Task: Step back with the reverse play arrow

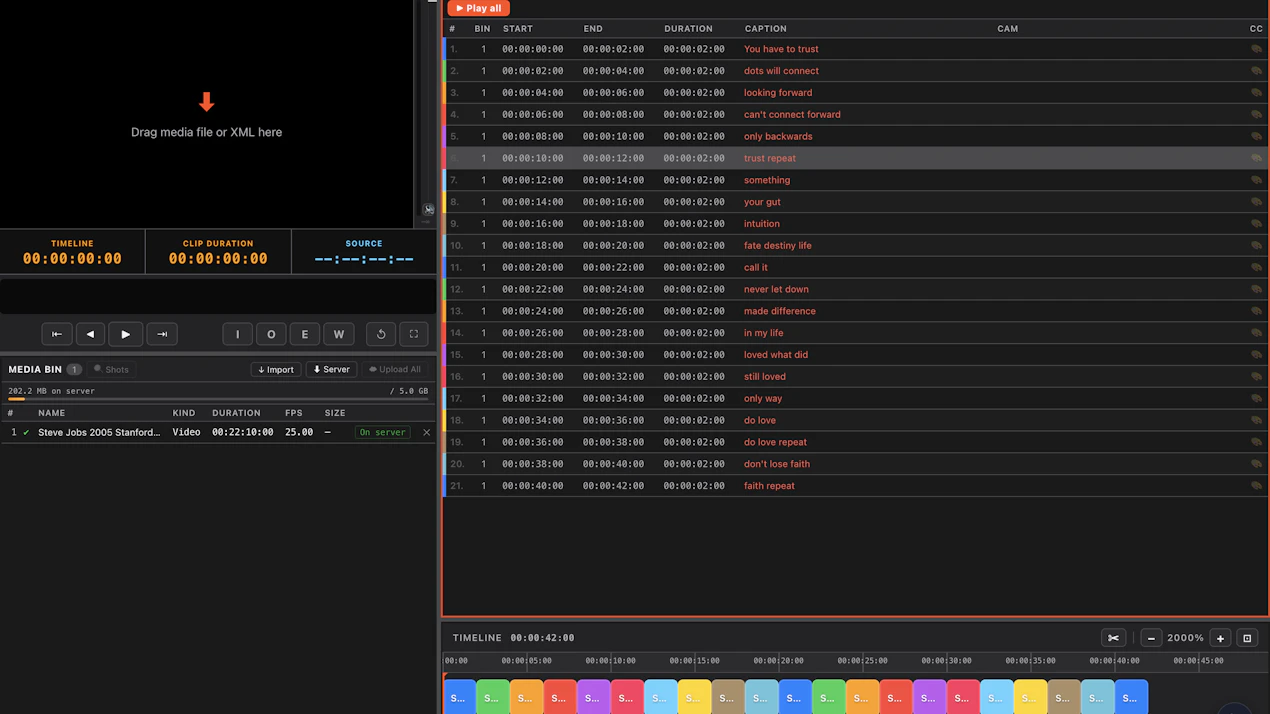Action: (90, 334)
